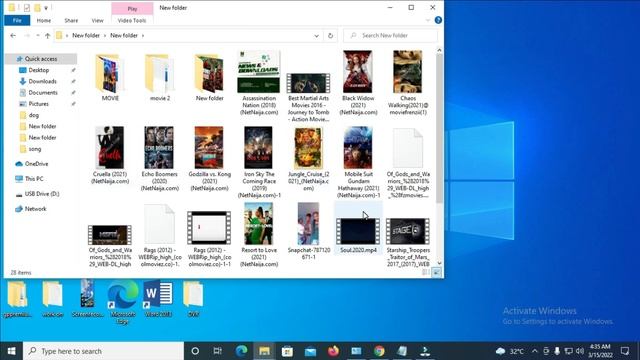Click the file list vertical scrollbar

[x=439, y=127]
